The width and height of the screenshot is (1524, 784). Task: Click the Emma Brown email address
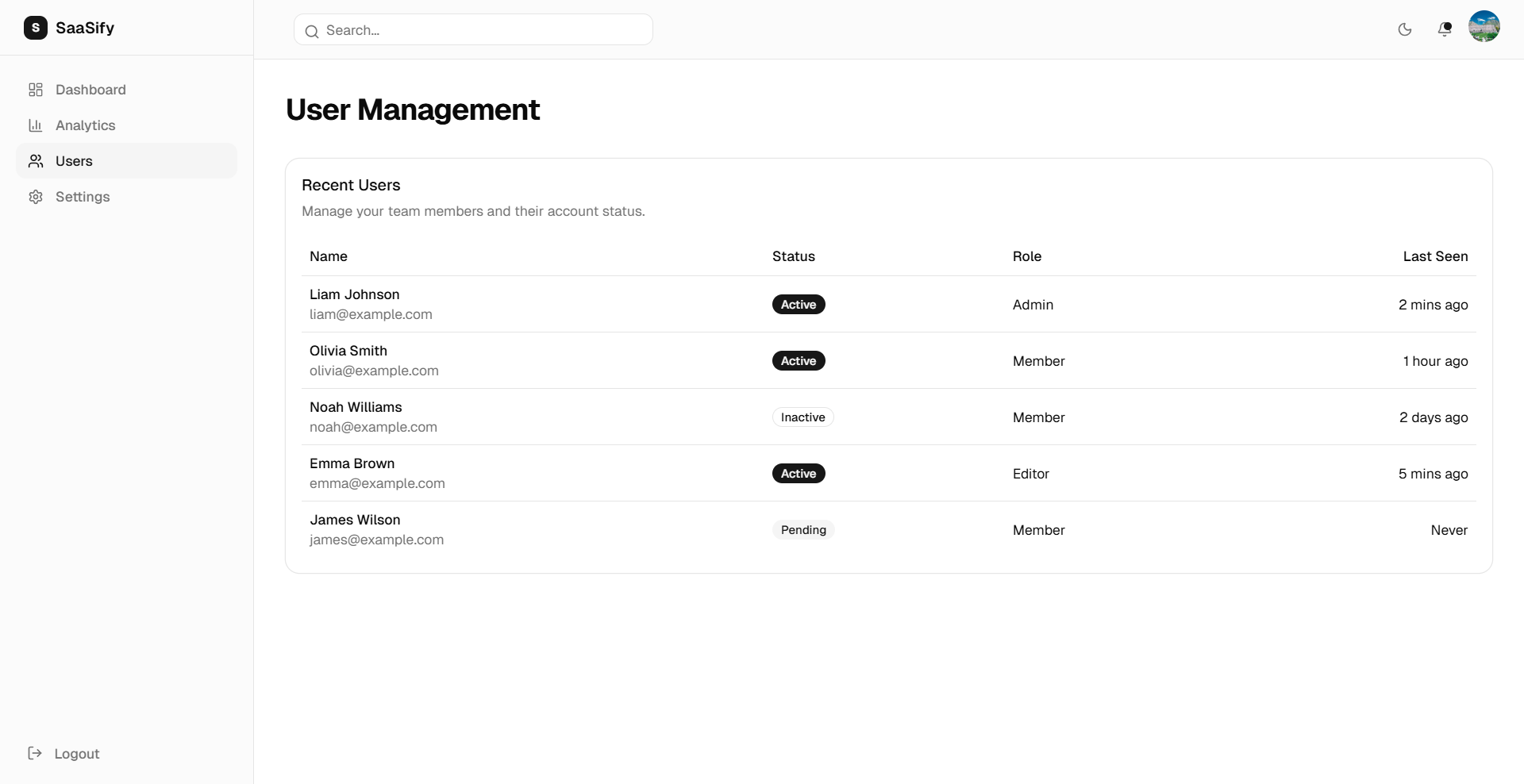(377, 483)
